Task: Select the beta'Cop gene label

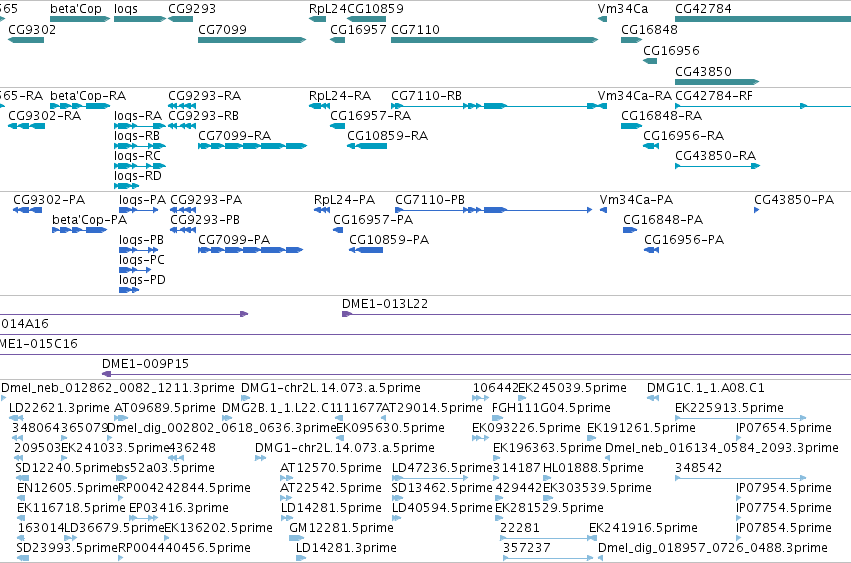Action: pos(75,9)
